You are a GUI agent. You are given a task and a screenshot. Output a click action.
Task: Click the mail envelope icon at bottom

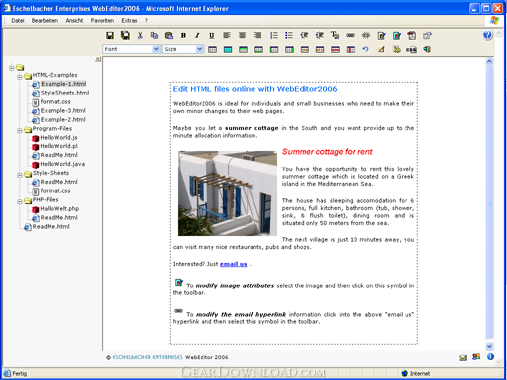[463, 358]
